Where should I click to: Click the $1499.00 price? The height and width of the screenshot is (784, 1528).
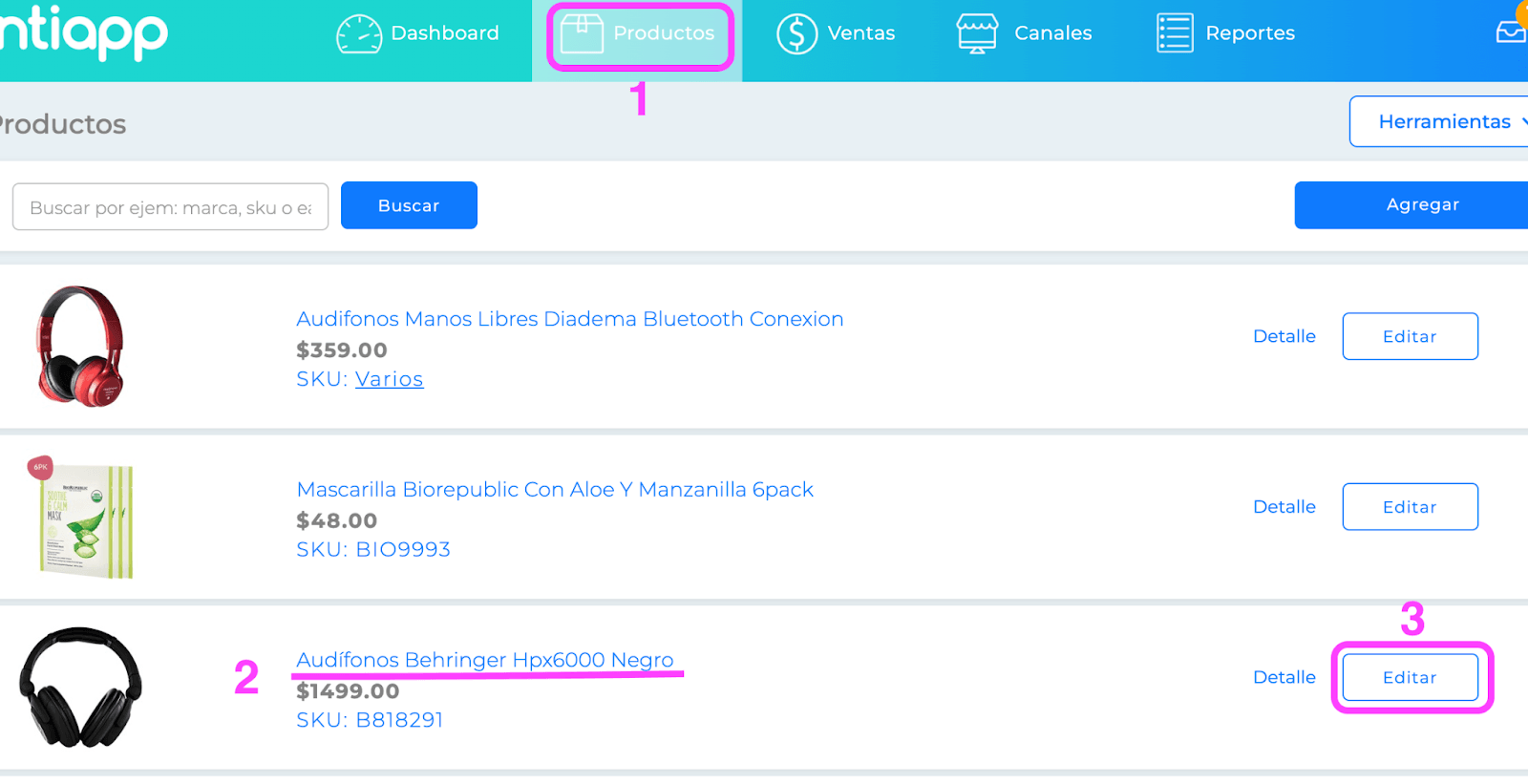348,691
